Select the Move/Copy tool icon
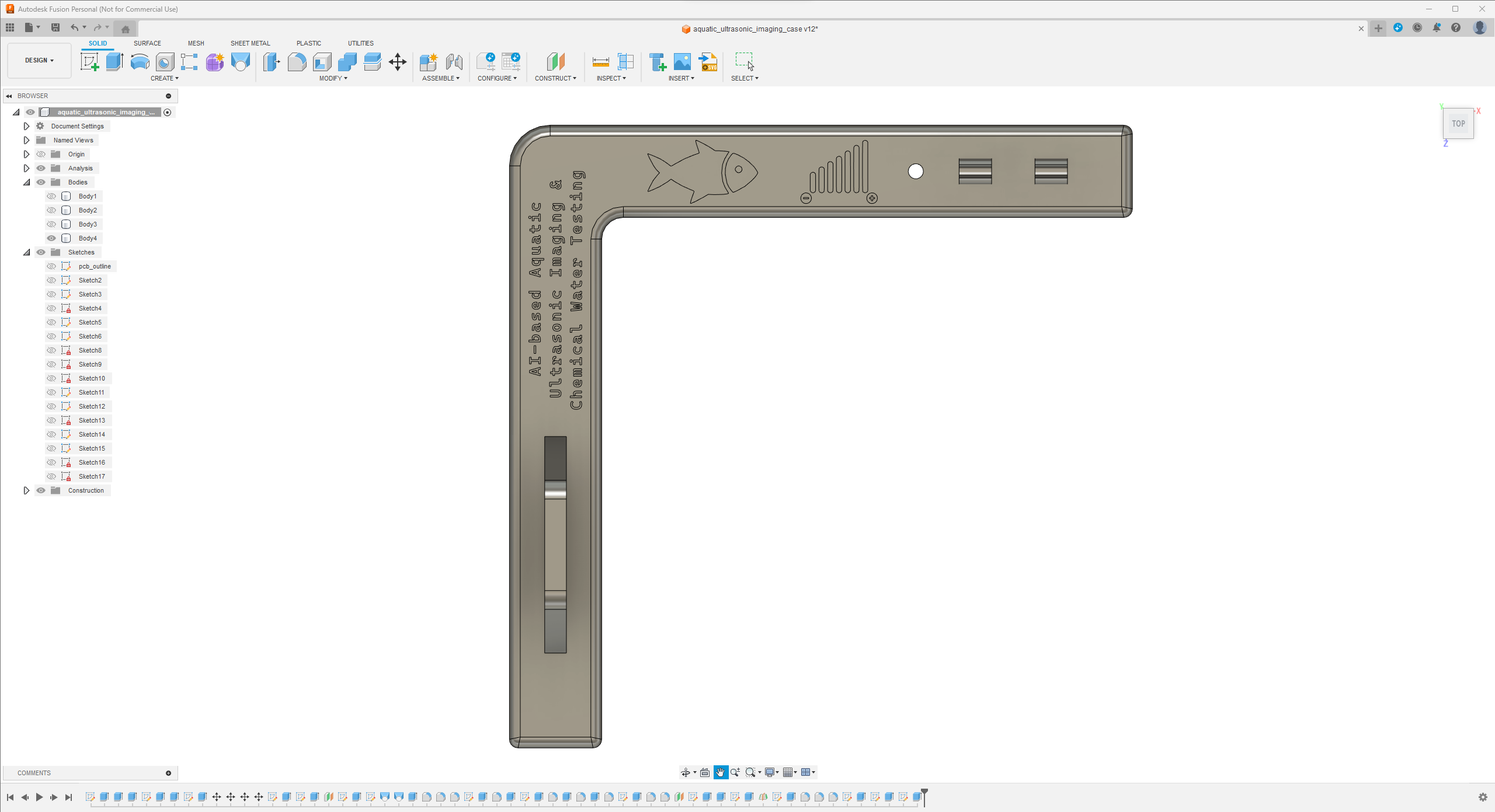Screen dimensions: 1495x812 click(398, 62)
